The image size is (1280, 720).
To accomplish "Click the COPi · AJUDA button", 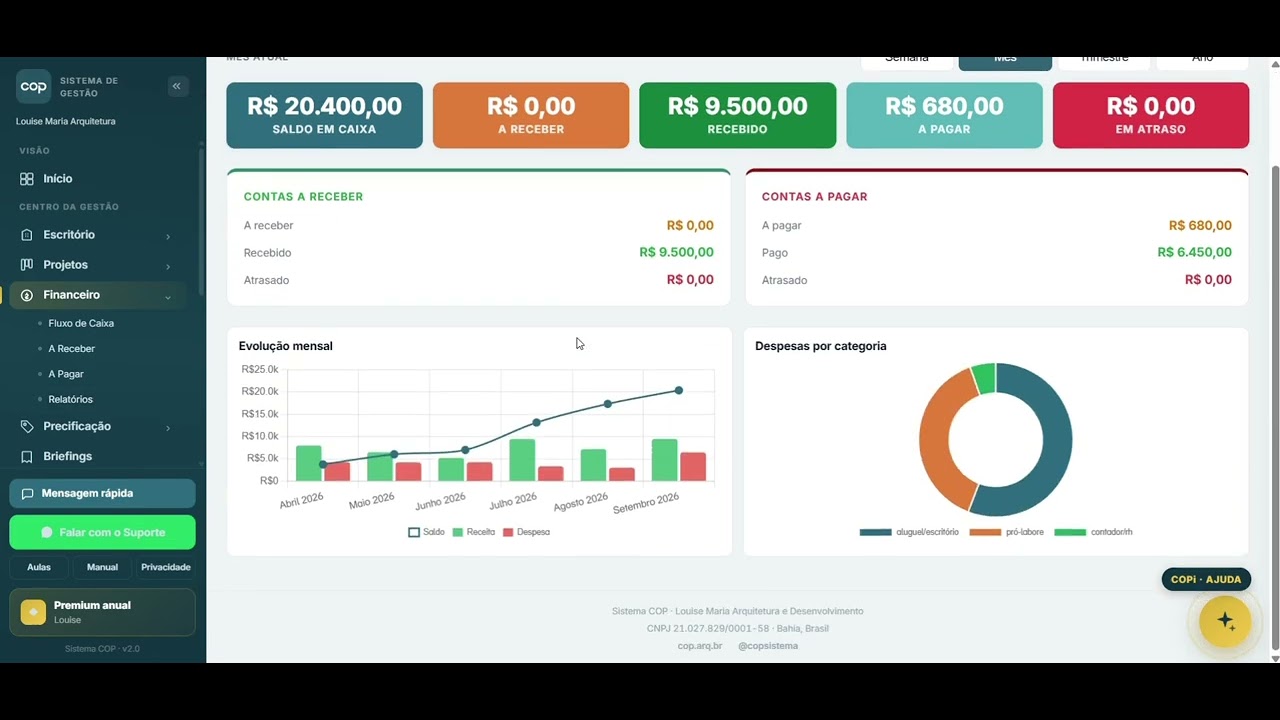I will tap(1206, 579).
